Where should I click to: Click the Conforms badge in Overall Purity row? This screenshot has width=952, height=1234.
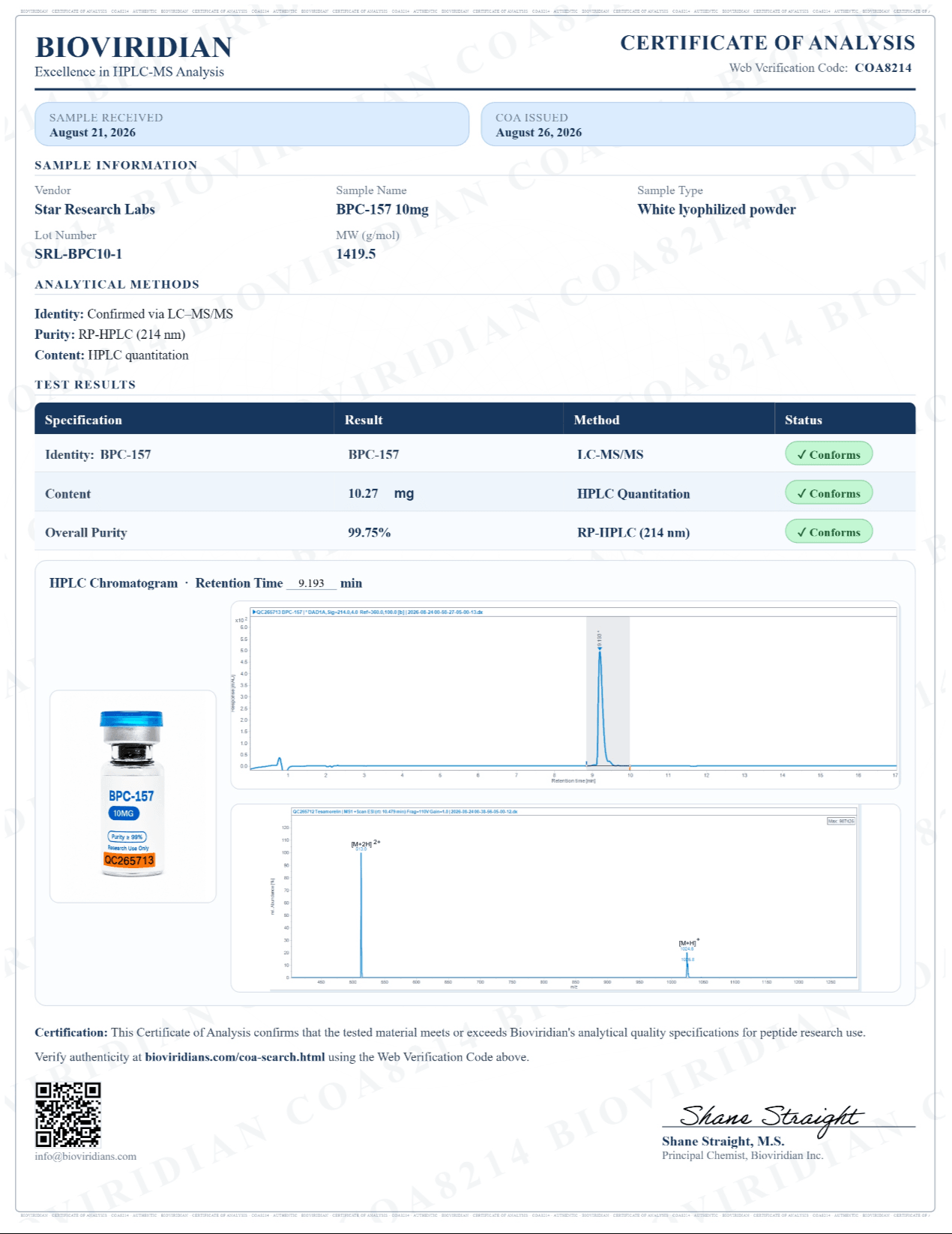click(829, 532)
